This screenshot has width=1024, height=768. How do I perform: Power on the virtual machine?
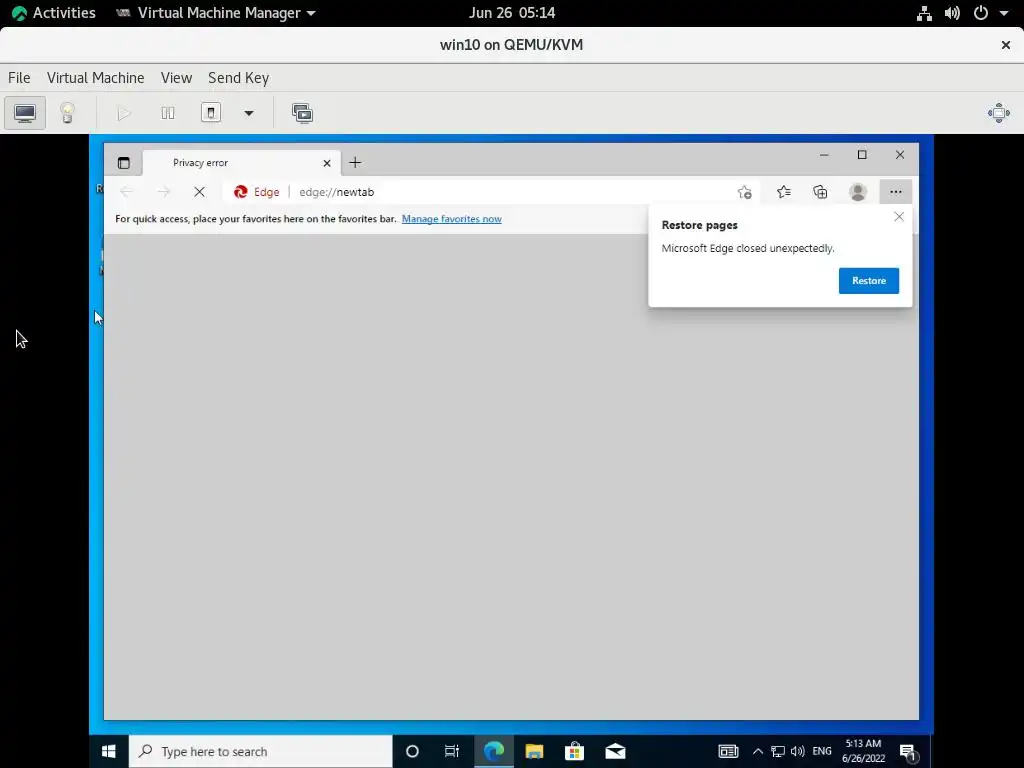click(123, 113)
